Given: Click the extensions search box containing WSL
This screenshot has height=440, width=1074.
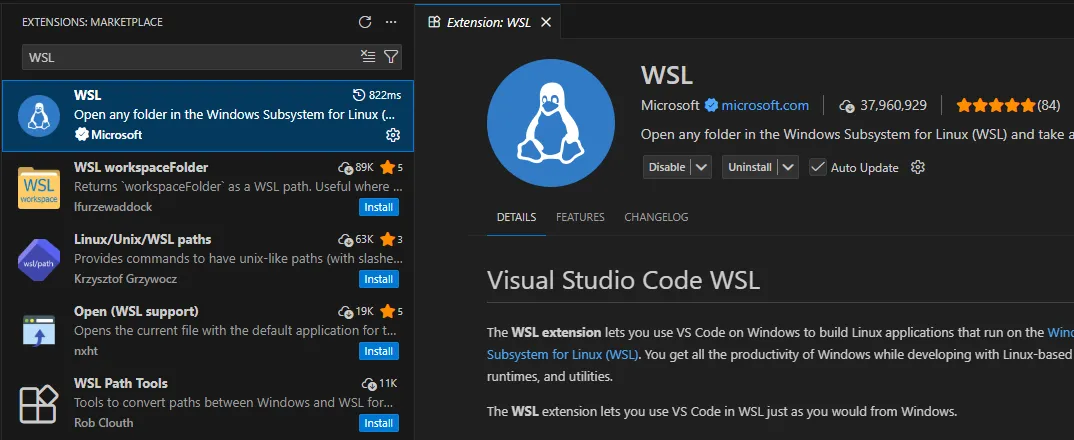Looking at the screenshot, I should pyautogui.click(x=190, y=57).
